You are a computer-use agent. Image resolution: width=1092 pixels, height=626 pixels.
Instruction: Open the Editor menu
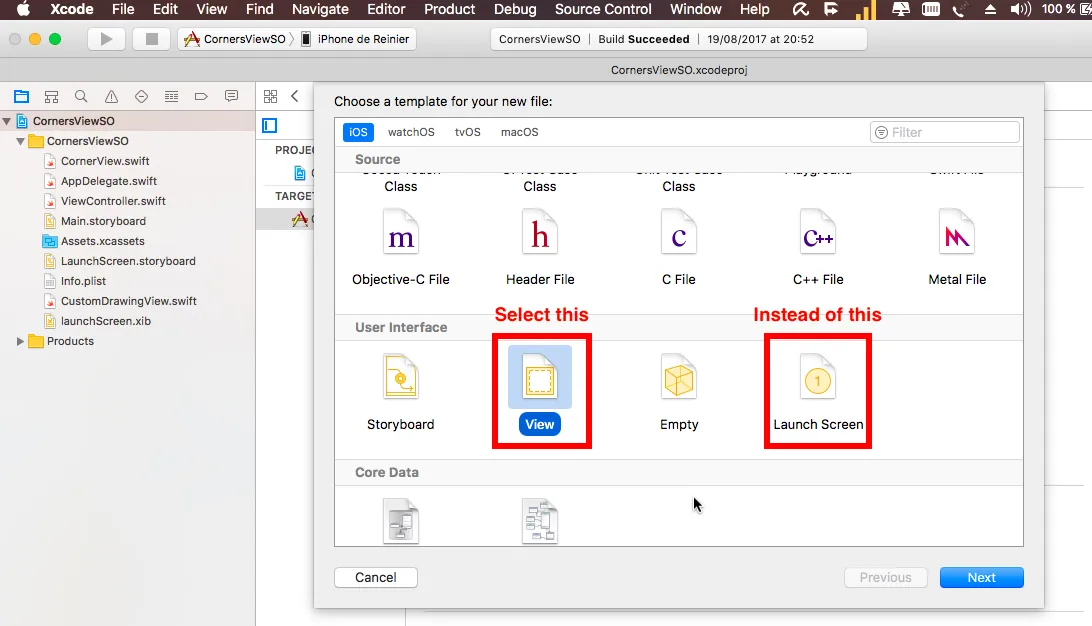tap(386, 9)
